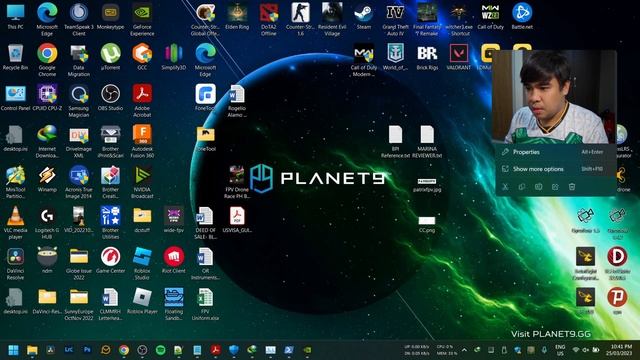The height and width of the screenshot is (360, 640).
Task: Select the Autodesk Fusion 360 icon
Action: (142, 141)
